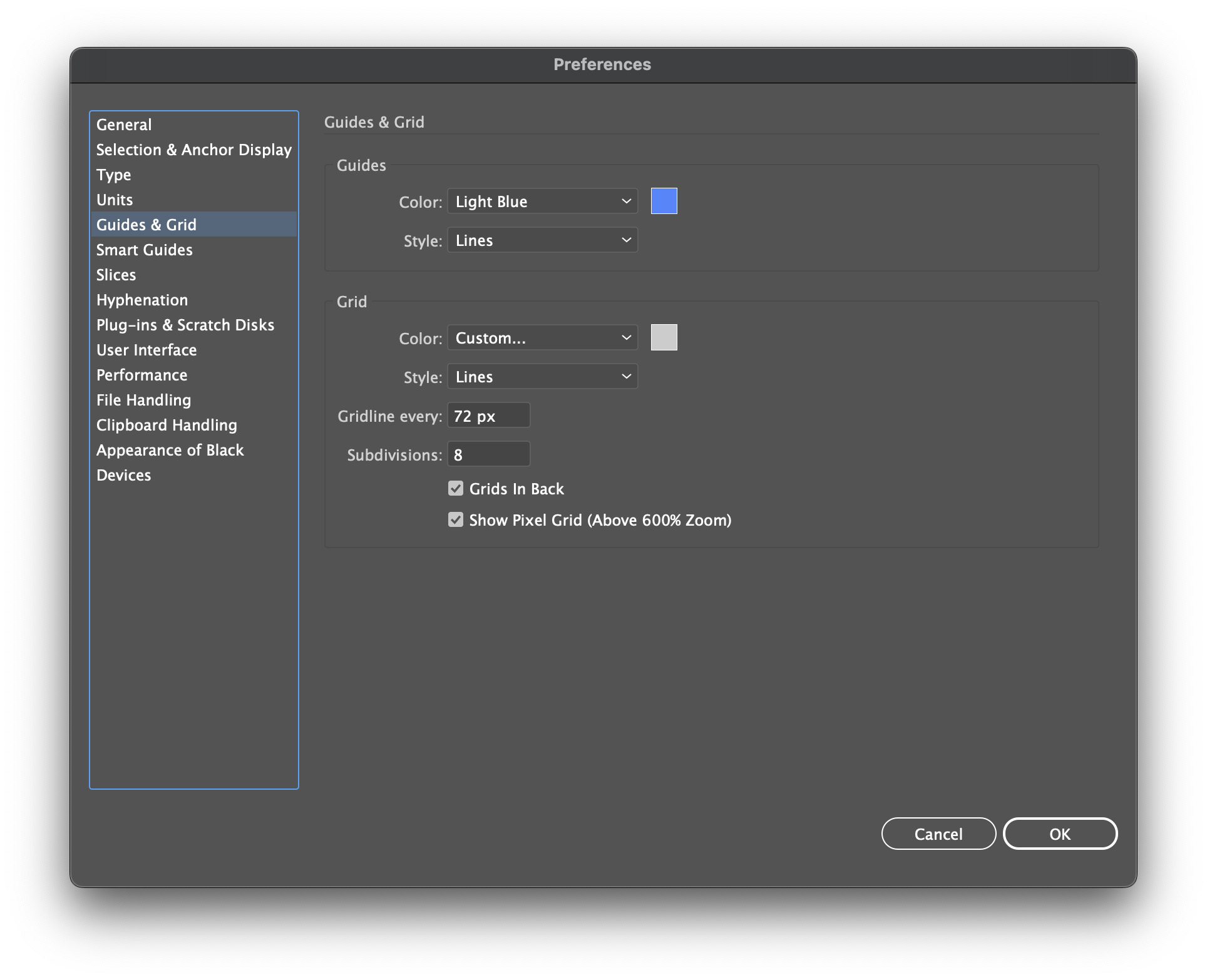Select General in preferences list
The image size is (1207, 980).
pyautogui.click(x=124, y=125)
